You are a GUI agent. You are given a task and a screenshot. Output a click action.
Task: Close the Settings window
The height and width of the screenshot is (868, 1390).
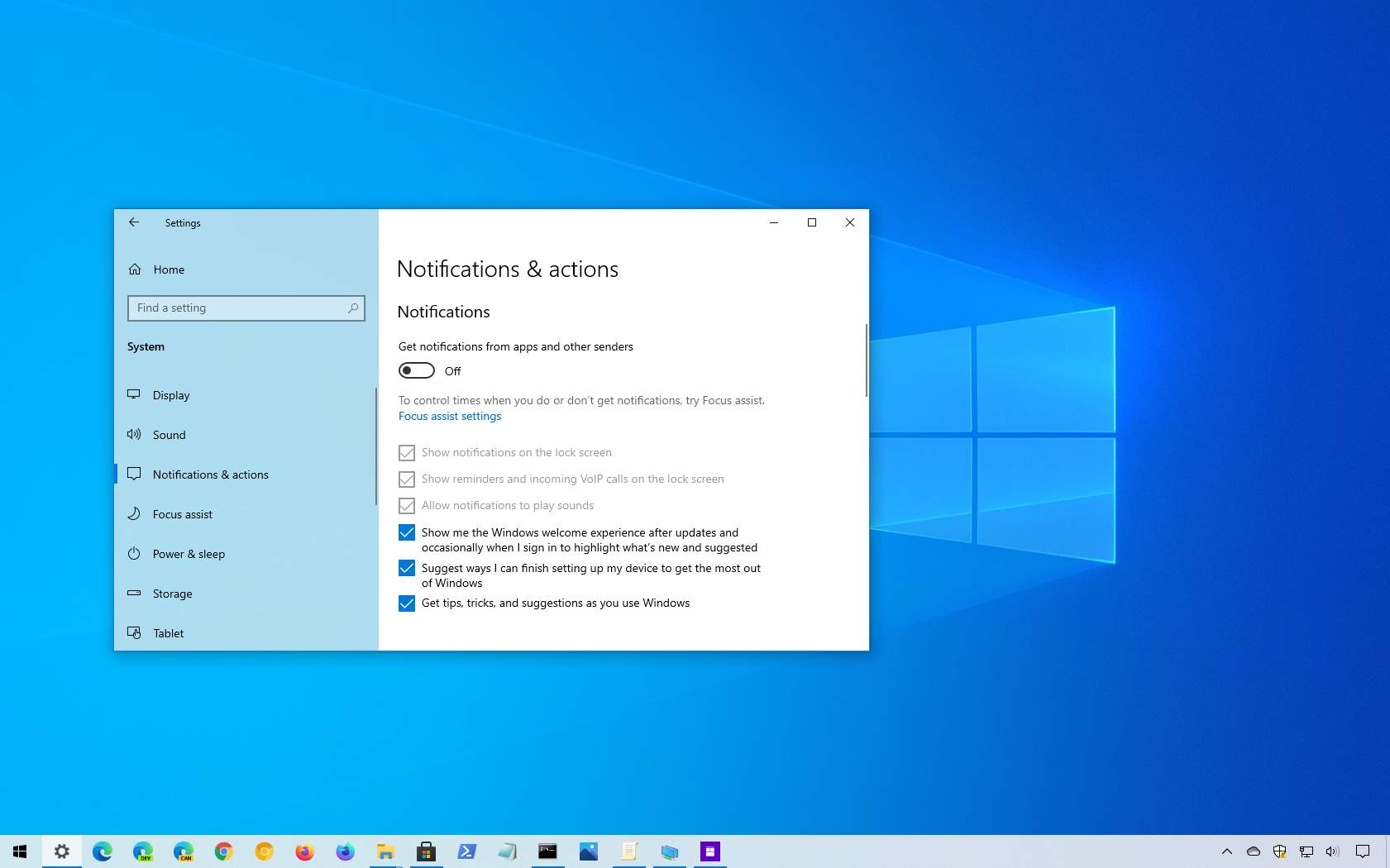click(x=850, y=222)
